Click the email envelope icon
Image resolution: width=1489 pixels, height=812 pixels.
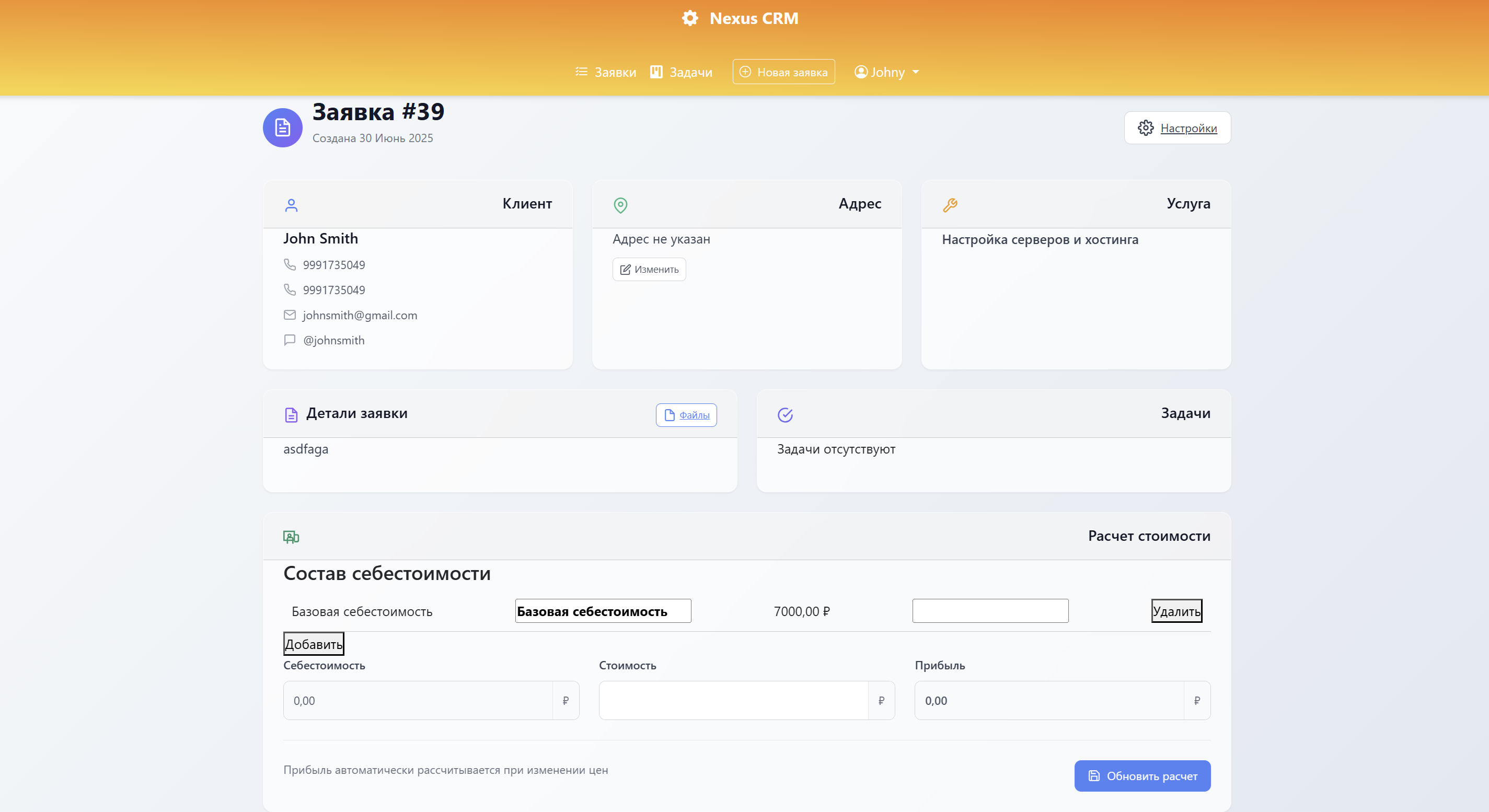[x=290, y=315]
